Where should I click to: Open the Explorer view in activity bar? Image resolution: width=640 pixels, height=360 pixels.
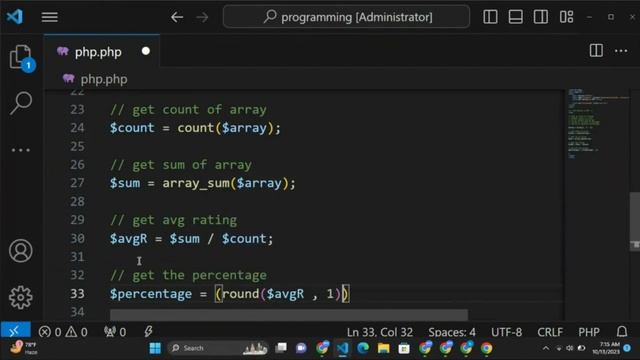21,57
